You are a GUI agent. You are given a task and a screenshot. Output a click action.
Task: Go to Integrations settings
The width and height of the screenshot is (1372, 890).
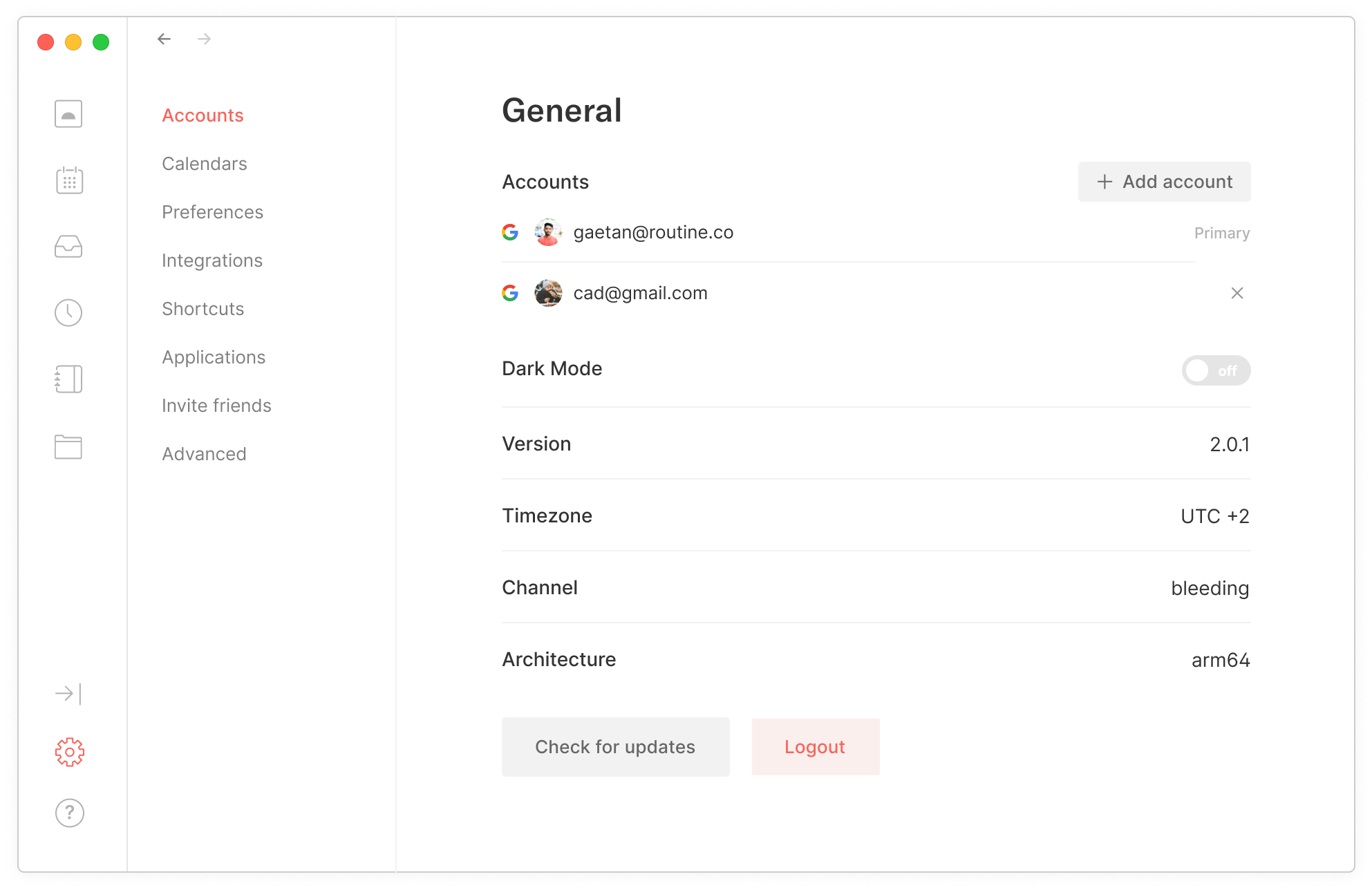tap(212, 261)
